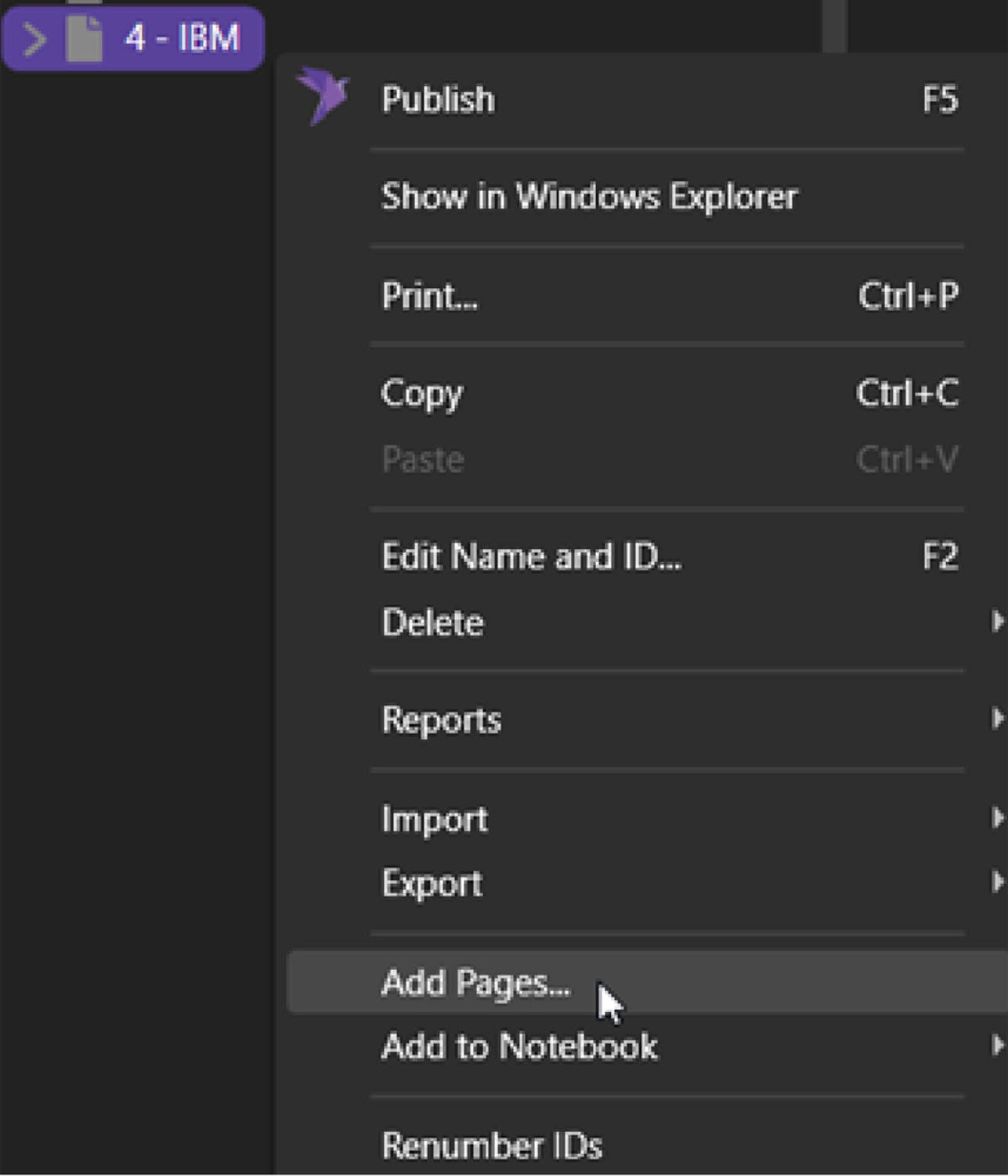Select the Add to Notebook entry
1008x1176 pixels.
click(518, 1047)
